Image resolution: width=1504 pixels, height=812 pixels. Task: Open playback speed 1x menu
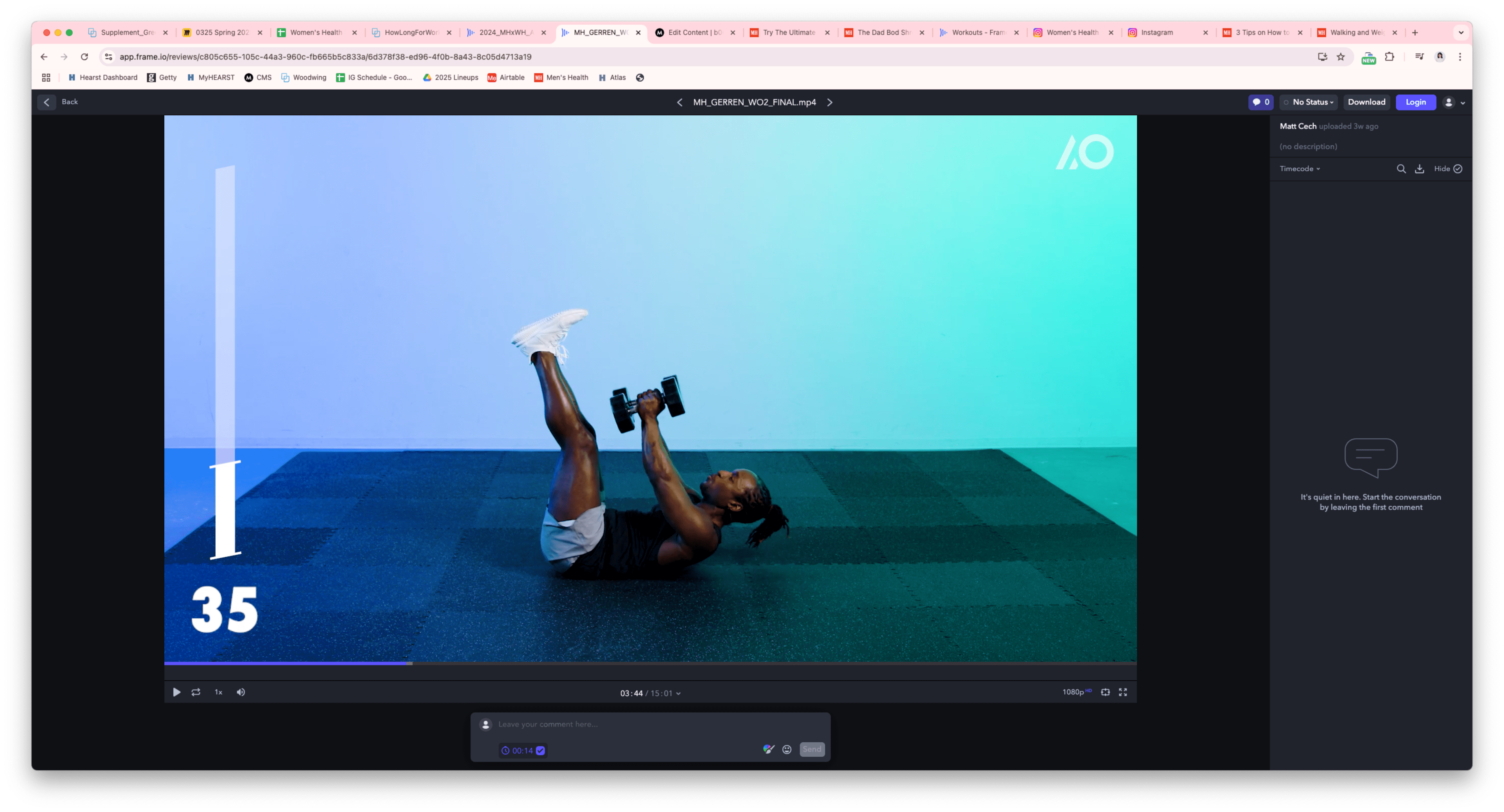click(218, 692)
